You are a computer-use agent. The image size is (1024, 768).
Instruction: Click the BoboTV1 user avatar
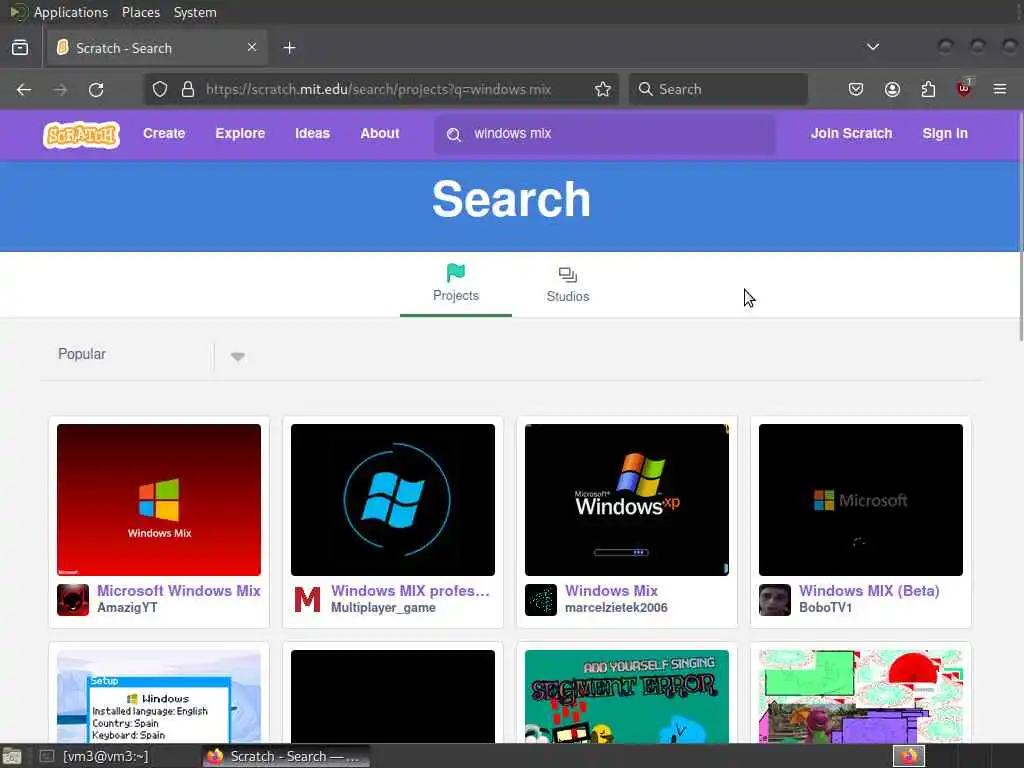coord(775,600)
